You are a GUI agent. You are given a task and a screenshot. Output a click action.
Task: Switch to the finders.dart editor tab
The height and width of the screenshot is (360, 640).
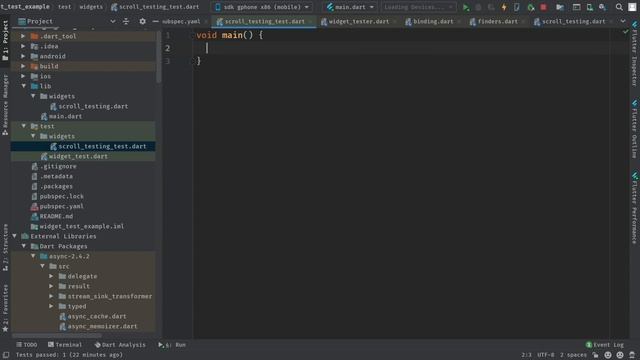498,21
